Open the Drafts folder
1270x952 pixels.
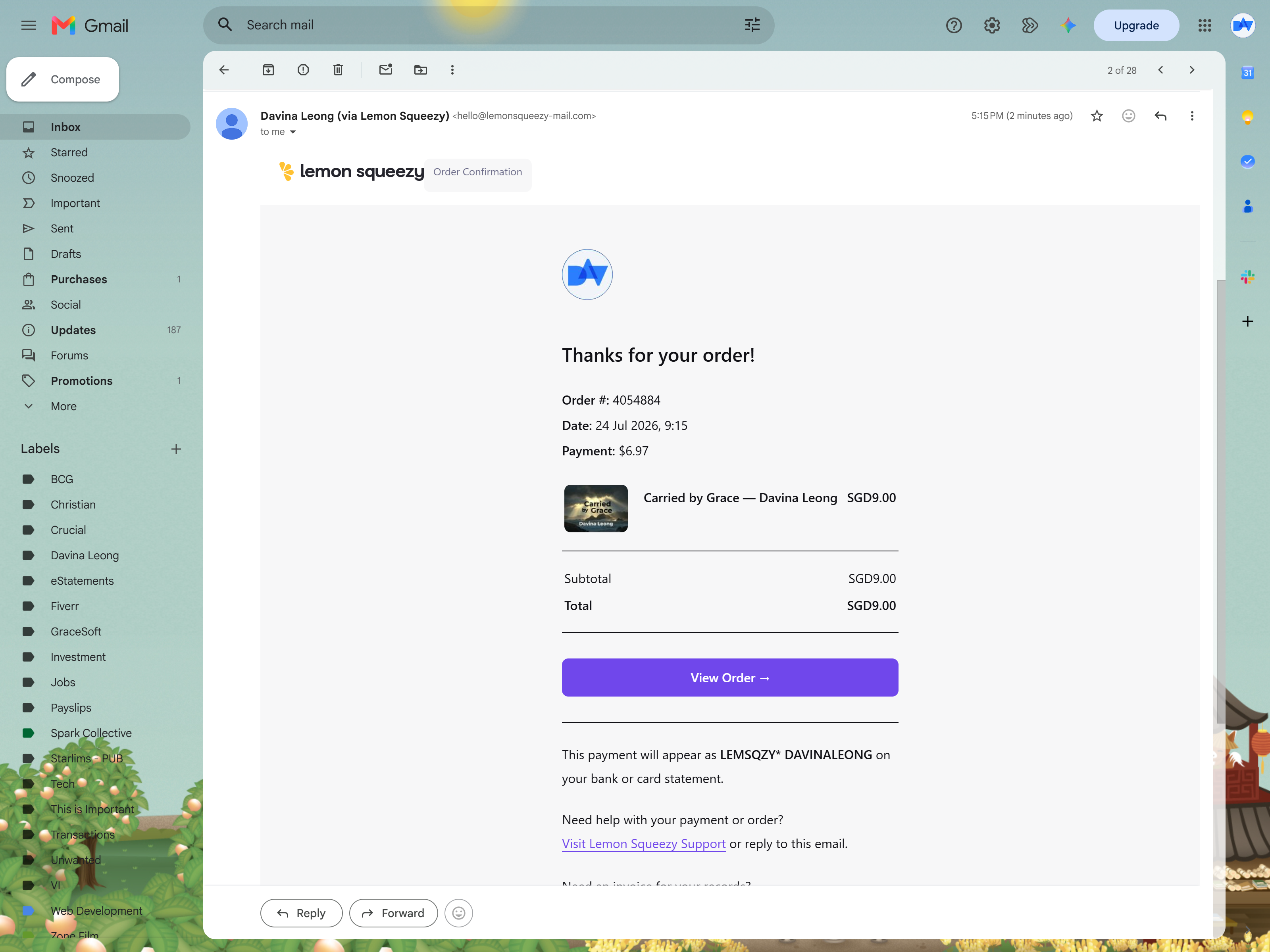[x=95, y=253]
